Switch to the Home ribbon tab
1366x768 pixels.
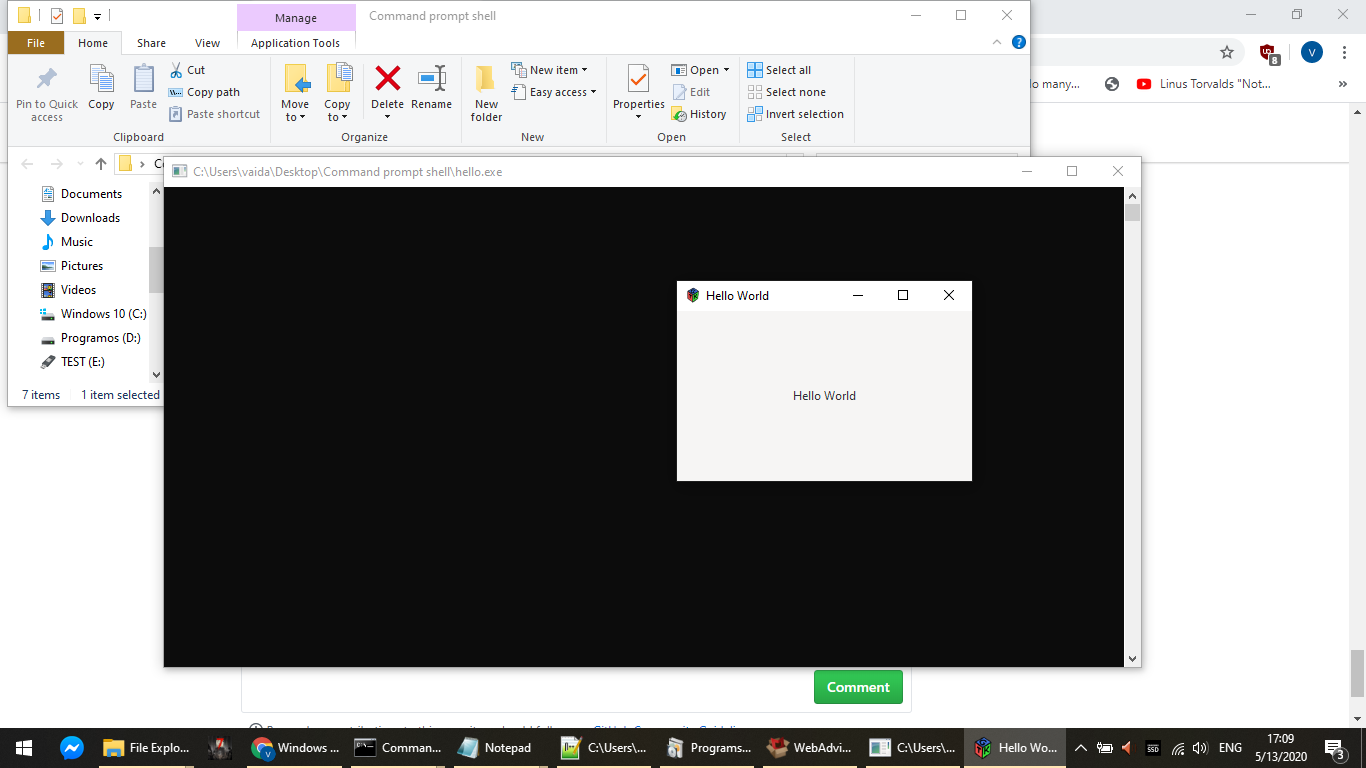pos(93,43)
